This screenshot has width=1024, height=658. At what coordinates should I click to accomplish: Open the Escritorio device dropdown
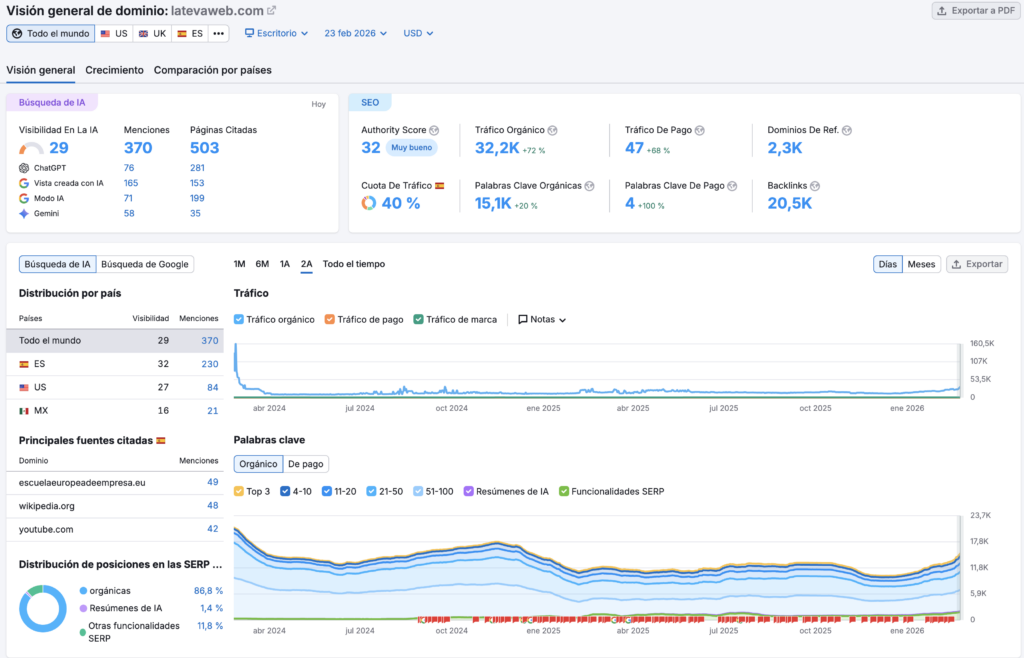(x=277, y=33)
